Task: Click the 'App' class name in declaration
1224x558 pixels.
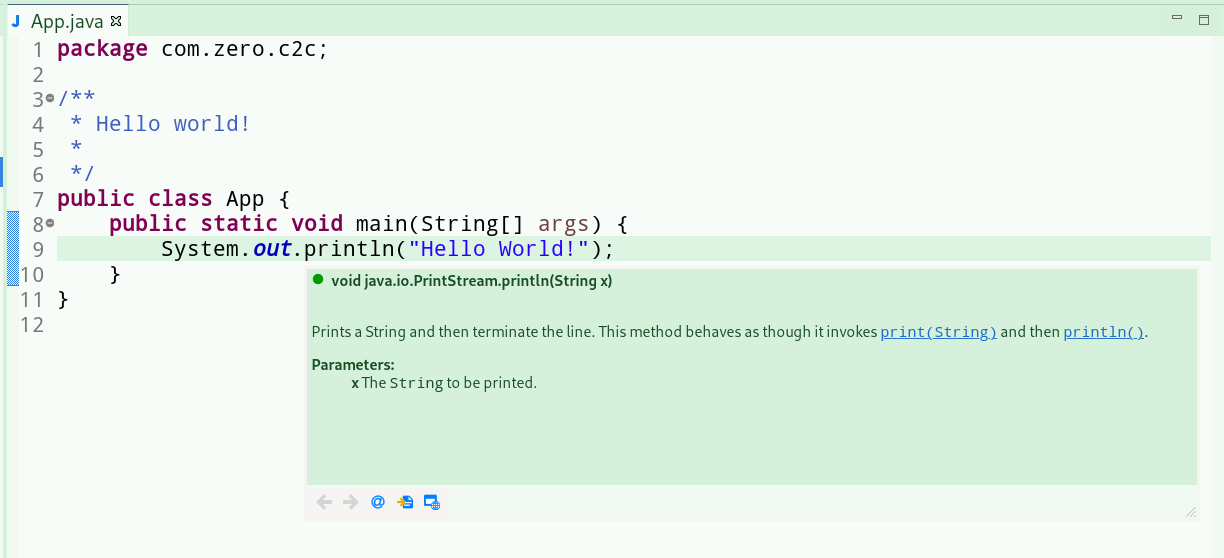Action: tap(246, 199)
